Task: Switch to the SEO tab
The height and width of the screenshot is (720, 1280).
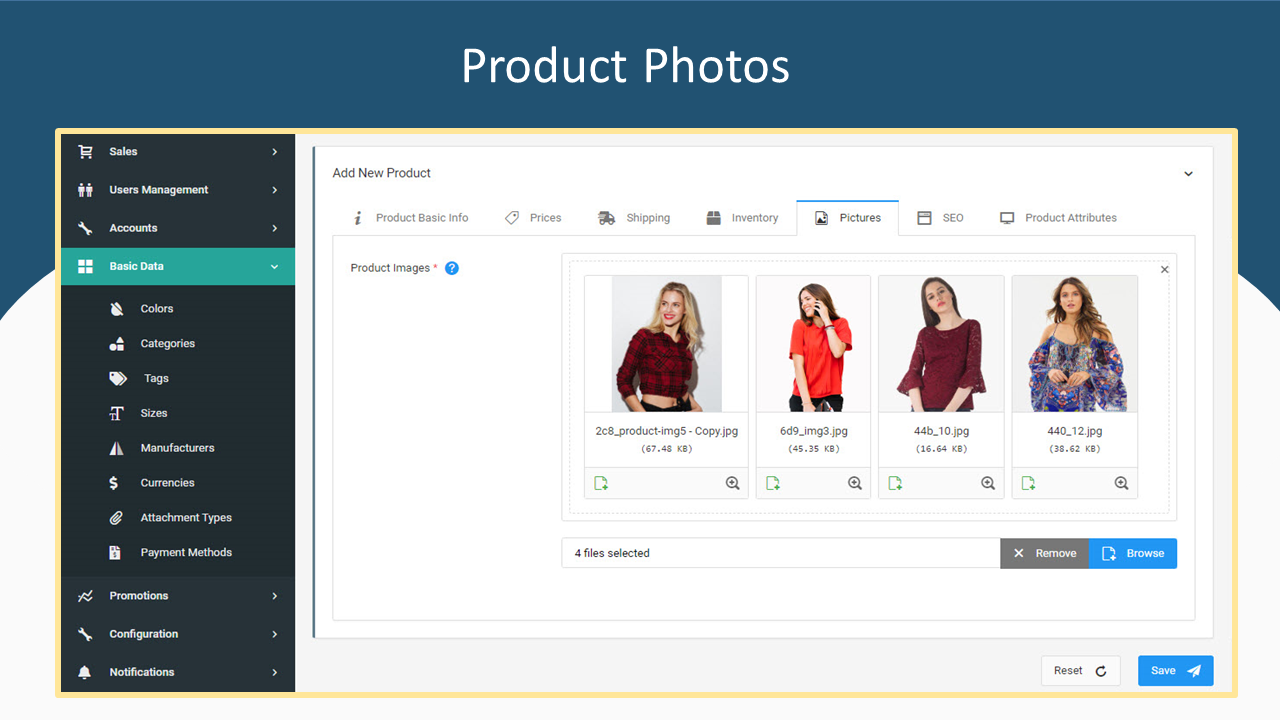Action: 940,218
